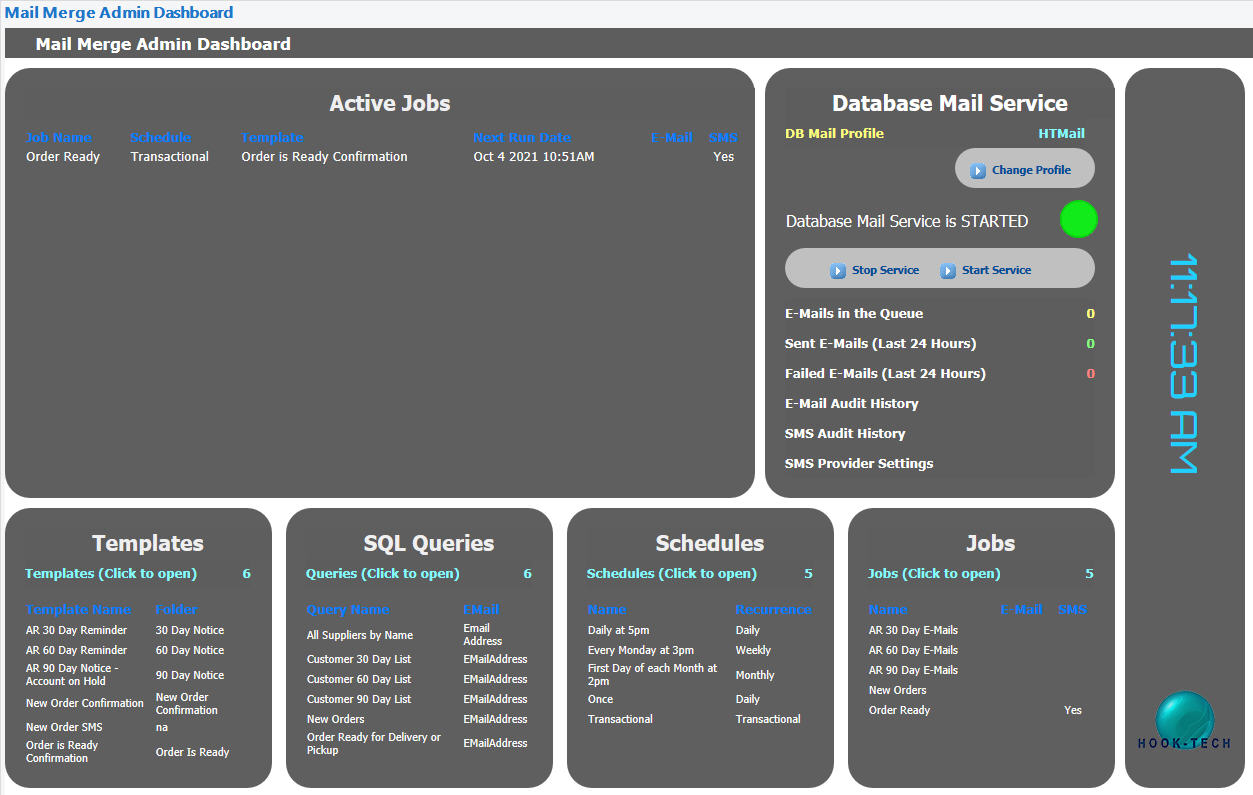Open Templates (Click to open) link
Screen dimensions: 1253x795
tap(111, 574)
